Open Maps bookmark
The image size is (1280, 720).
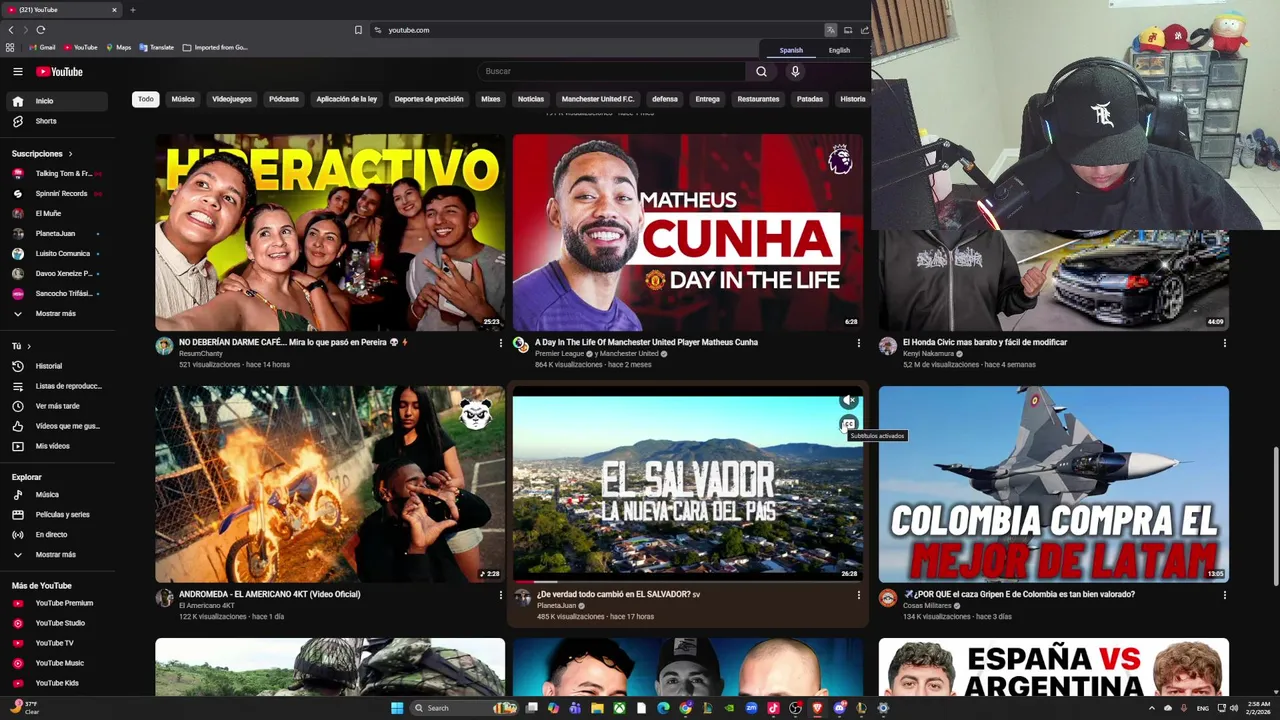coord(118,47)
